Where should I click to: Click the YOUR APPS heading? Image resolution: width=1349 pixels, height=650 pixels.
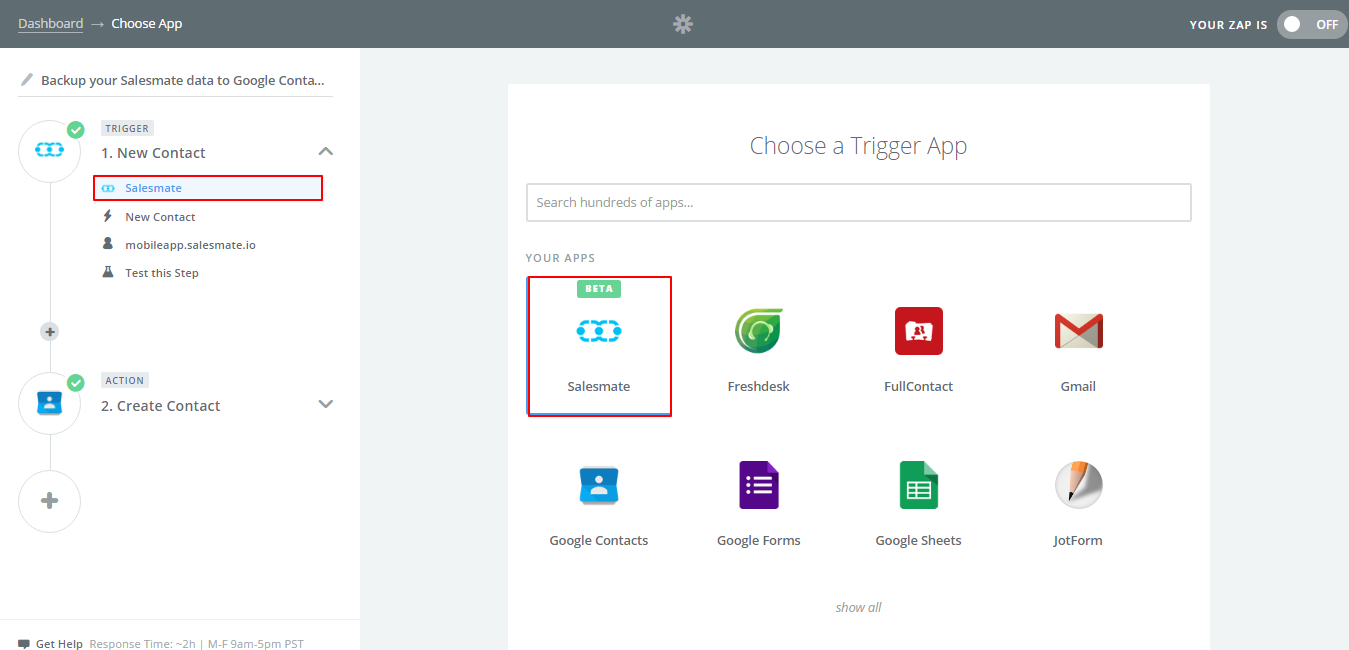(560, 258)
